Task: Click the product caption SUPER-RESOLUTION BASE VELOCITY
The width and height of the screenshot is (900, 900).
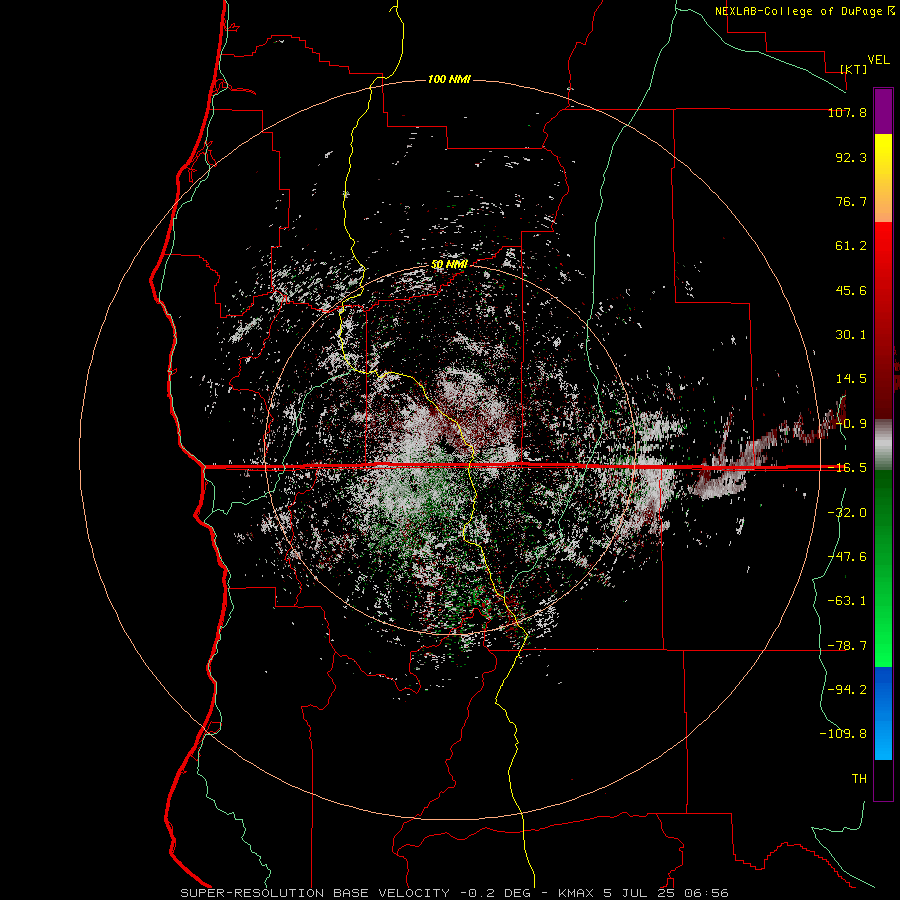Action: [x=315, y=893]
